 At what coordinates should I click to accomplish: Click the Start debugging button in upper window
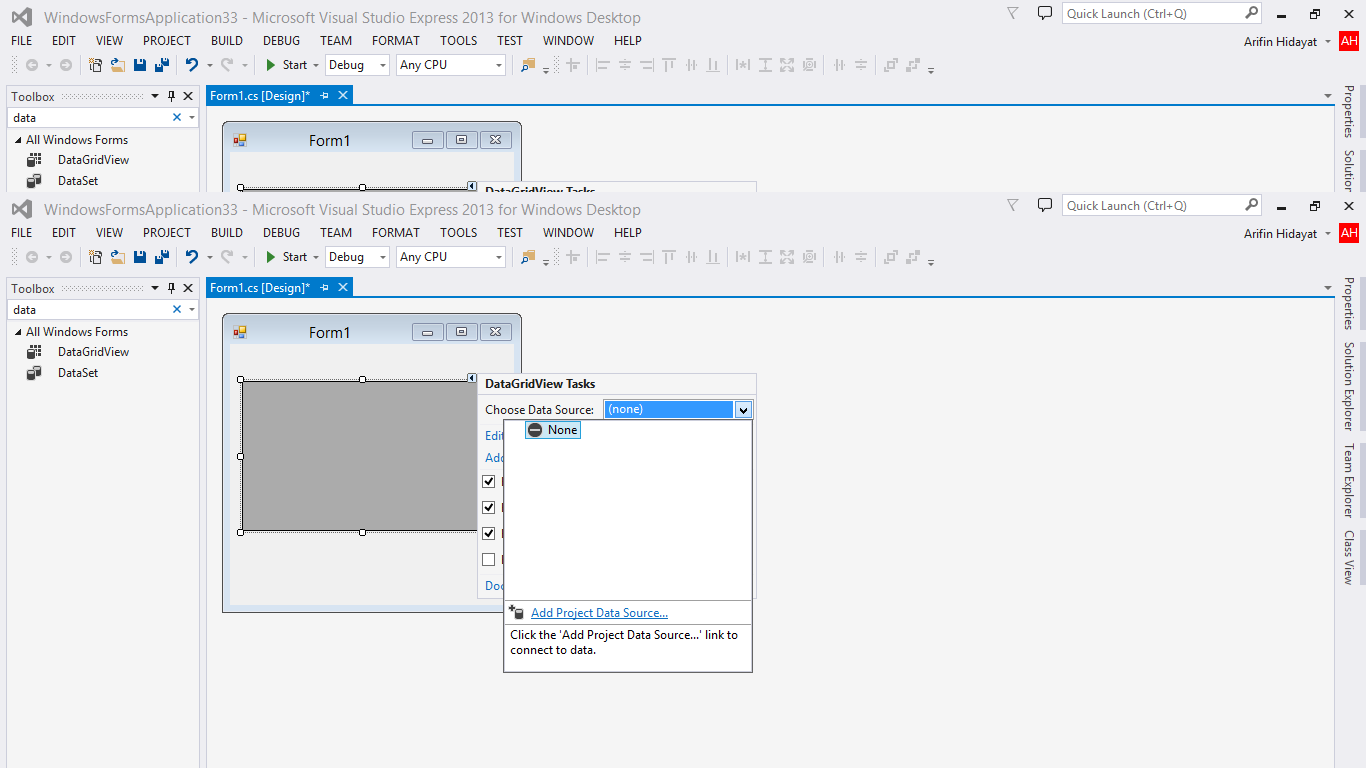pos(287,65)
